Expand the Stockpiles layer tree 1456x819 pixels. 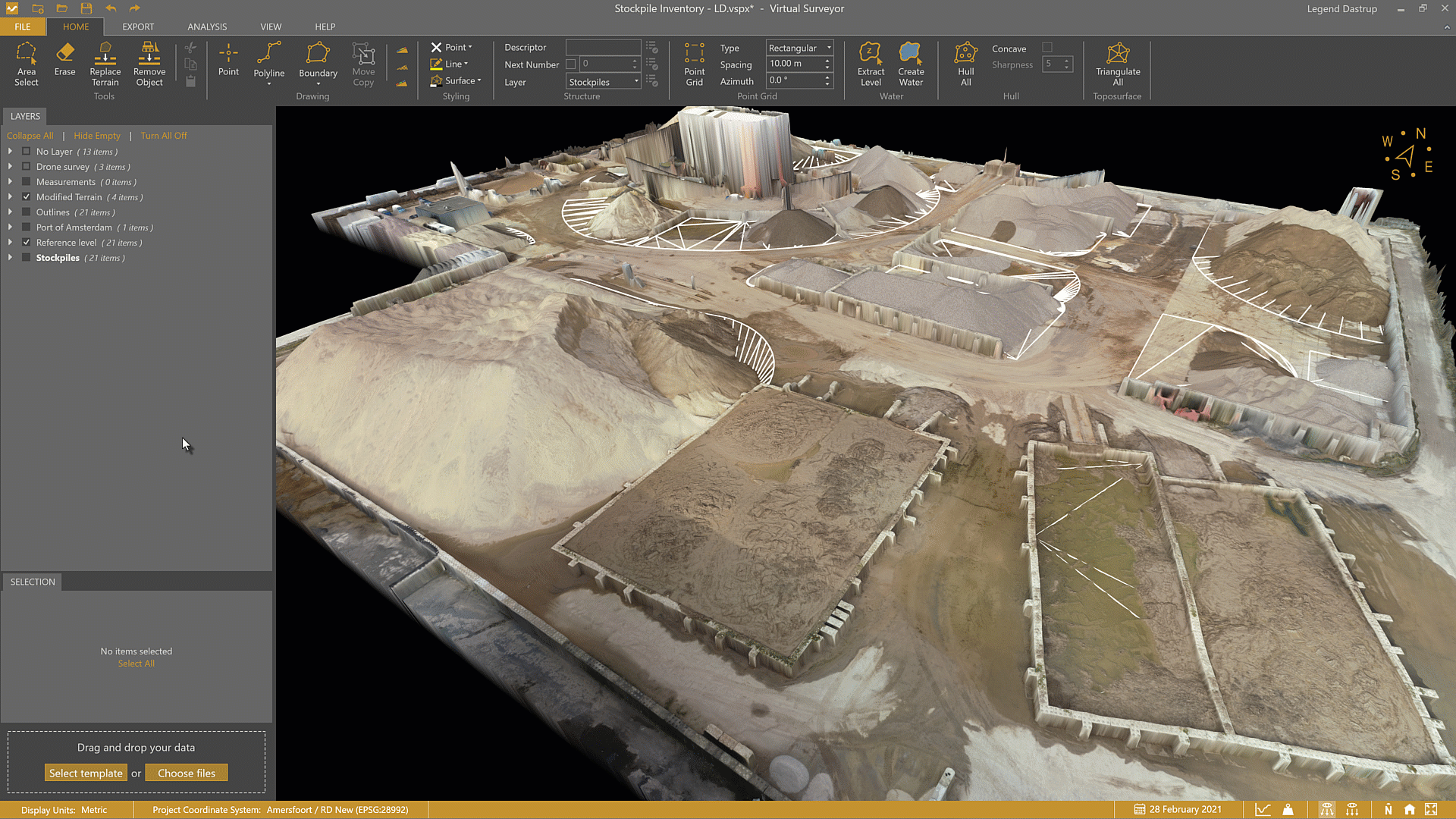point(10,257)
